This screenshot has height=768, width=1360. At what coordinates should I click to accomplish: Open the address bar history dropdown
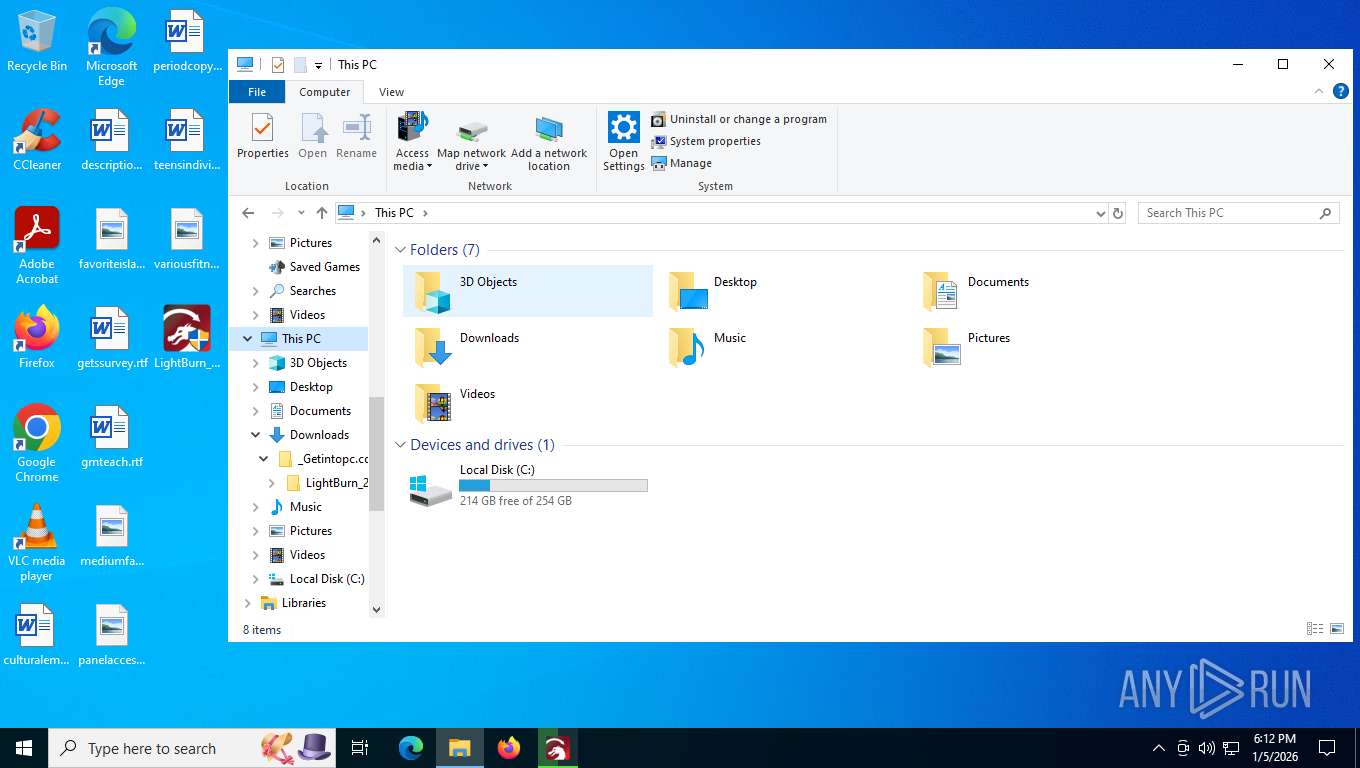[1100, 213]
